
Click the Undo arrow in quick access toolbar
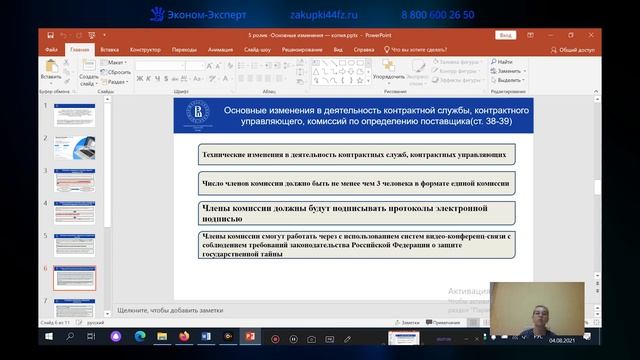click(x=63, y=36)
